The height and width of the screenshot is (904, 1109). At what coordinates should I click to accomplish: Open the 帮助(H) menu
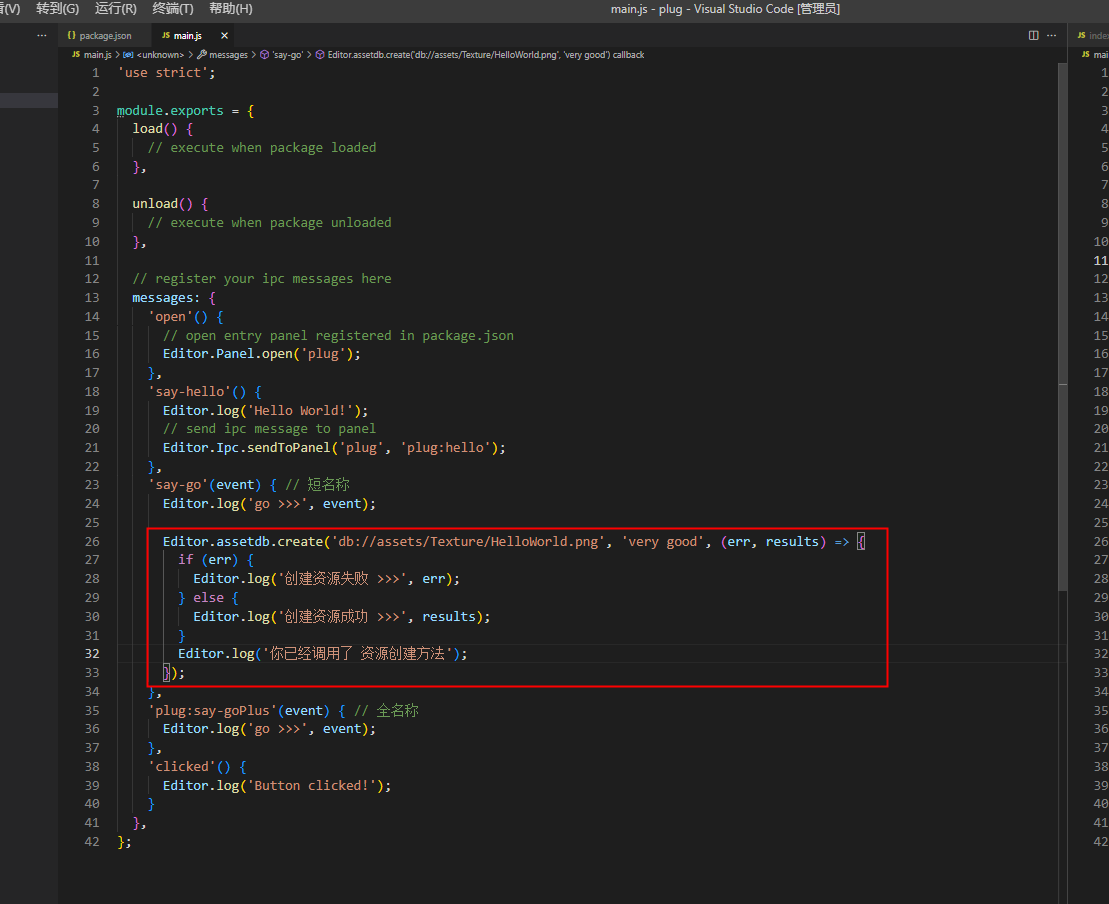point(231,8)
